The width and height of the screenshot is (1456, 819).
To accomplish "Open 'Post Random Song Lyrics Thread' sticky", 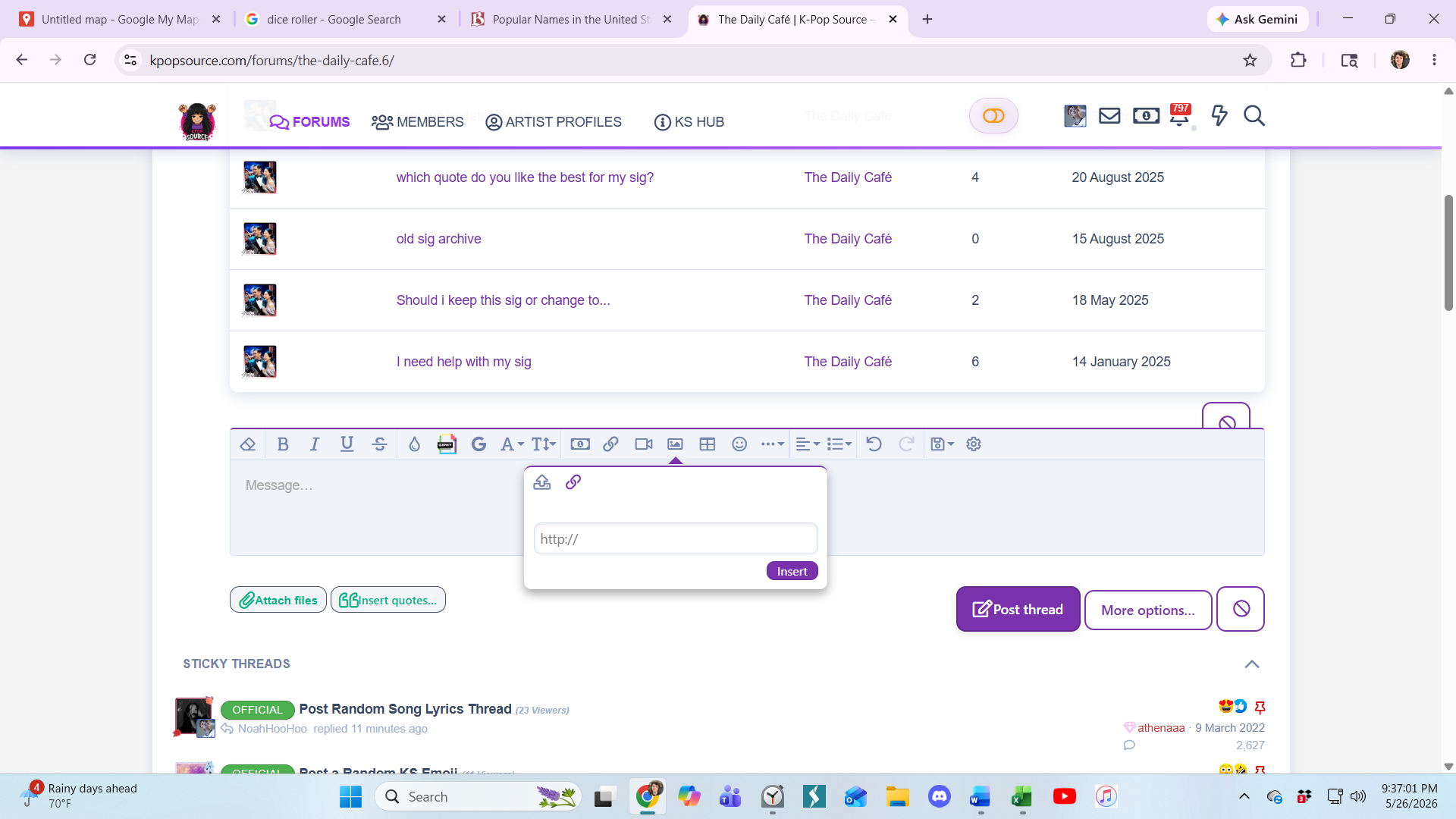I will click(405, 709).
